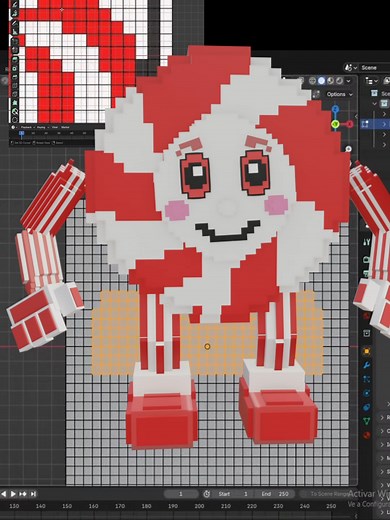Toggle the preview range clock icon
Viewport: 390px width, 520px height.
207,494
